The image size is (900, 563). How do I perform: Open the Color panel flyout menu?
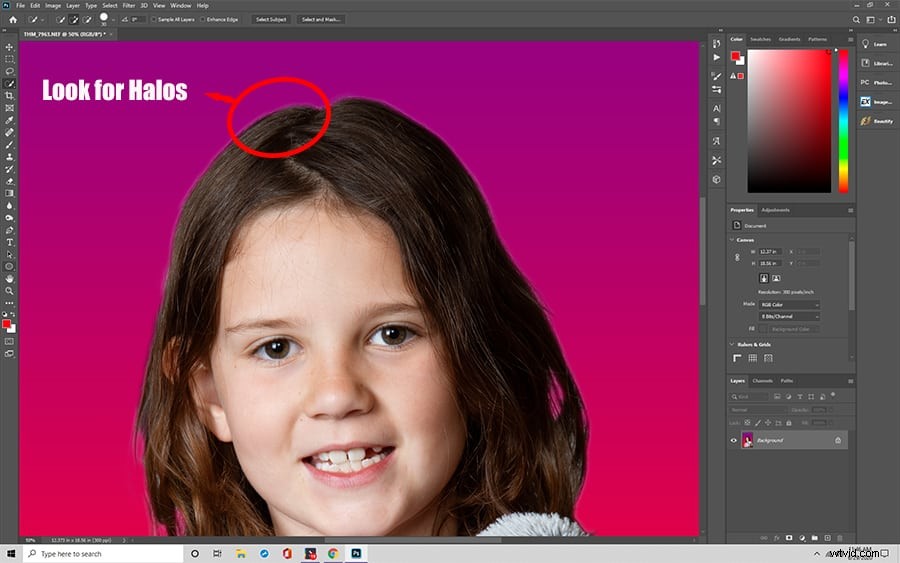tap(850, 40)
